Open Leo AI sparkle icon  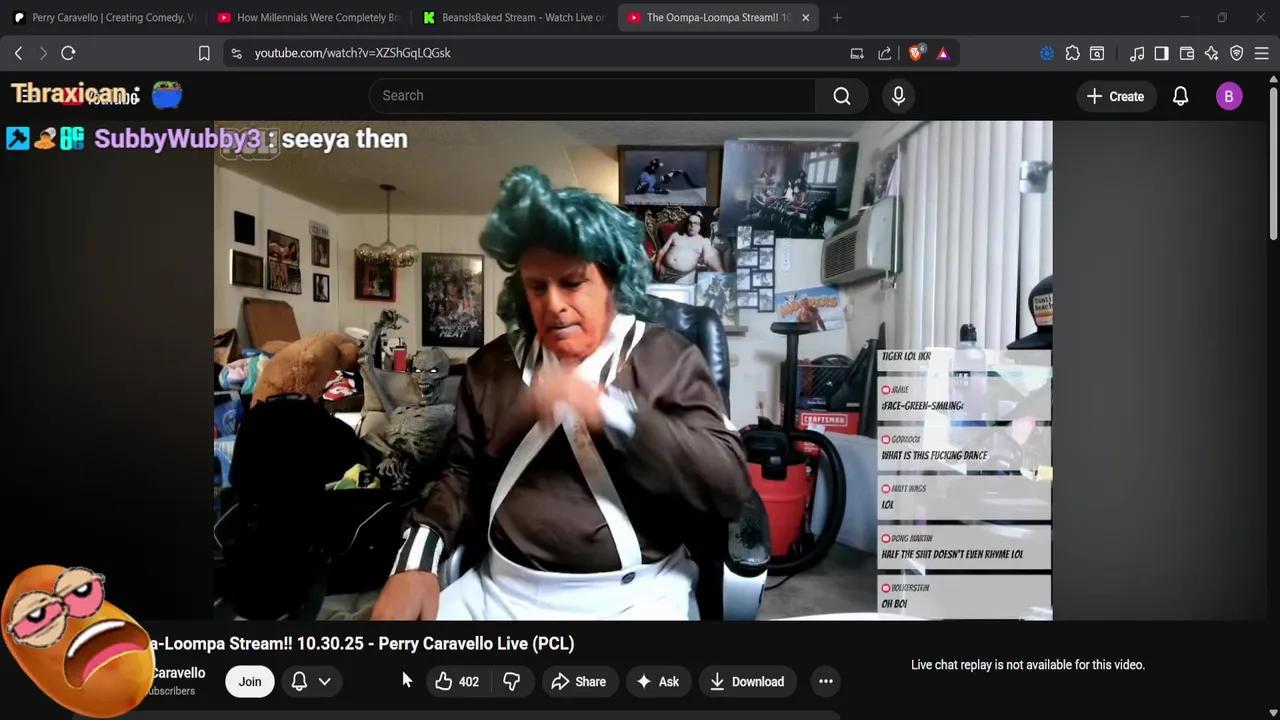pos(1212,53)
